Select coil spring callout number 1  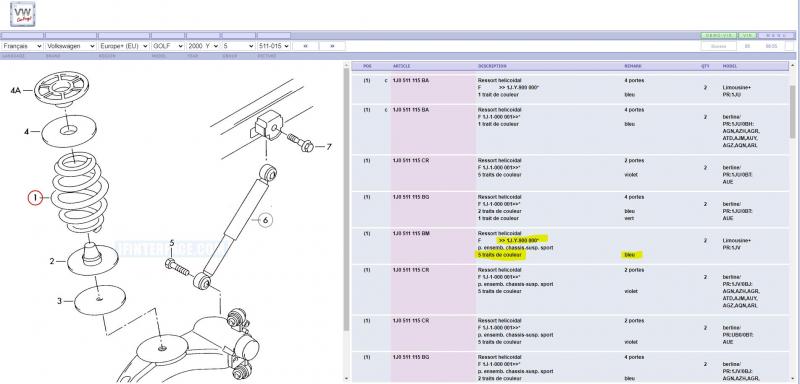click(x=35, y=198)
